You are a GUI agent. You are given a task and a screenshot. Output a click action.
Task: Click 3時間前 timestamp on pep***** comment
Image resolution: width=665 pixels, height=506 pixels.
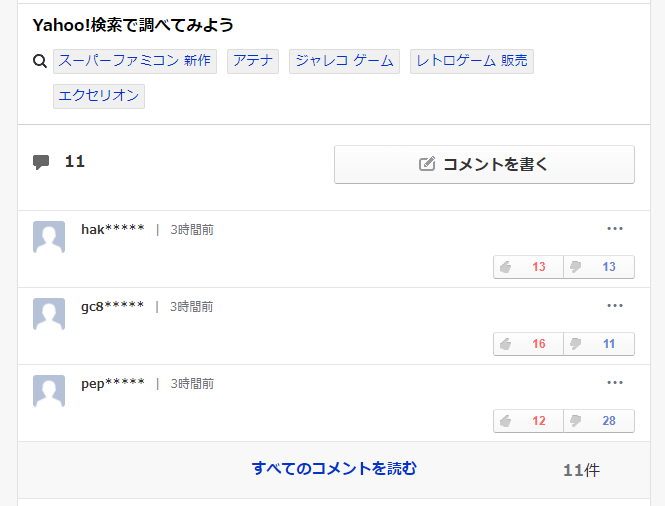pyautogui.click(x=192, y=384)
